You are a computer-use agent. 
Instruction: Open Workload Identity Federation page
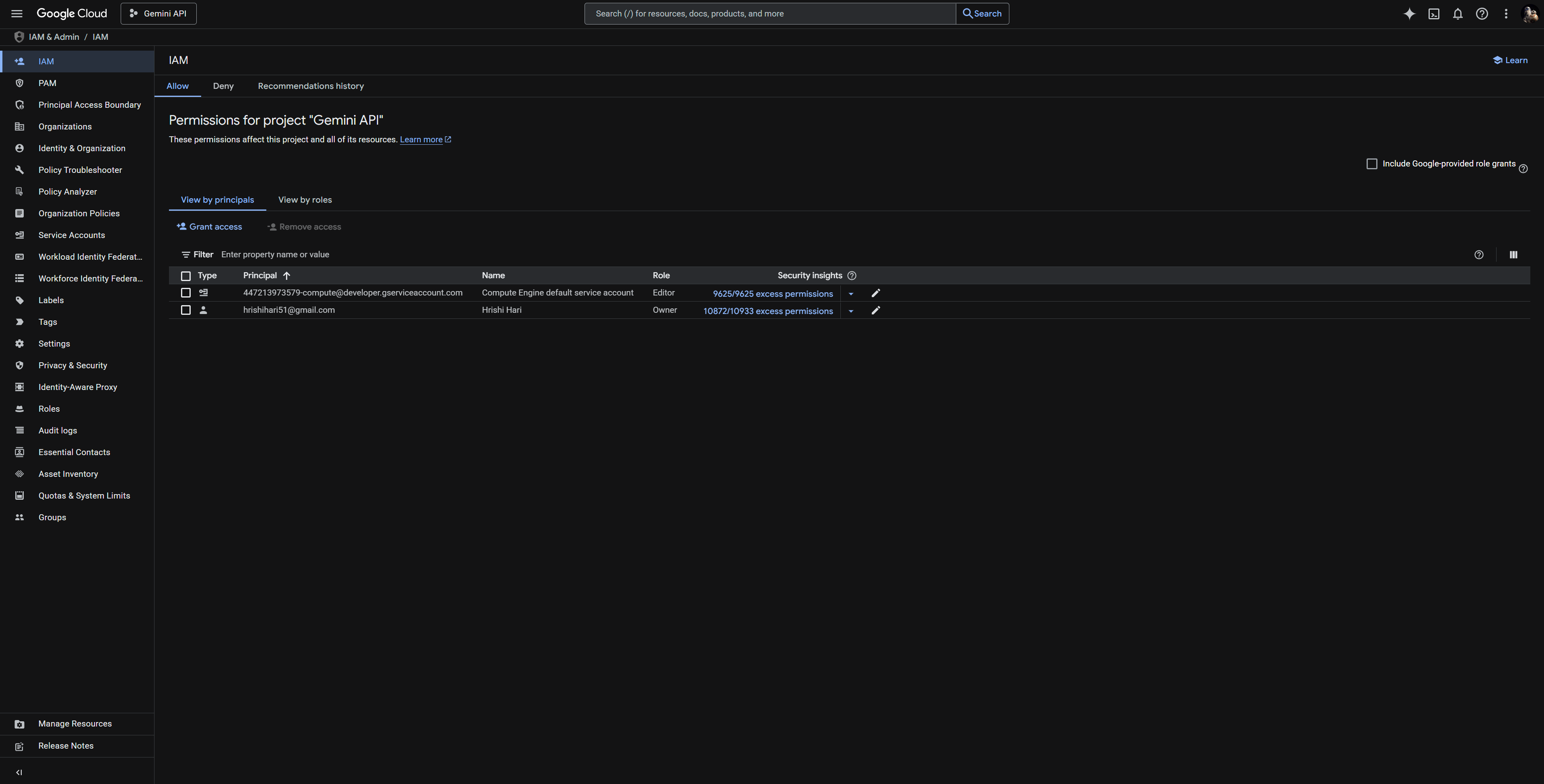coord(77,257)
